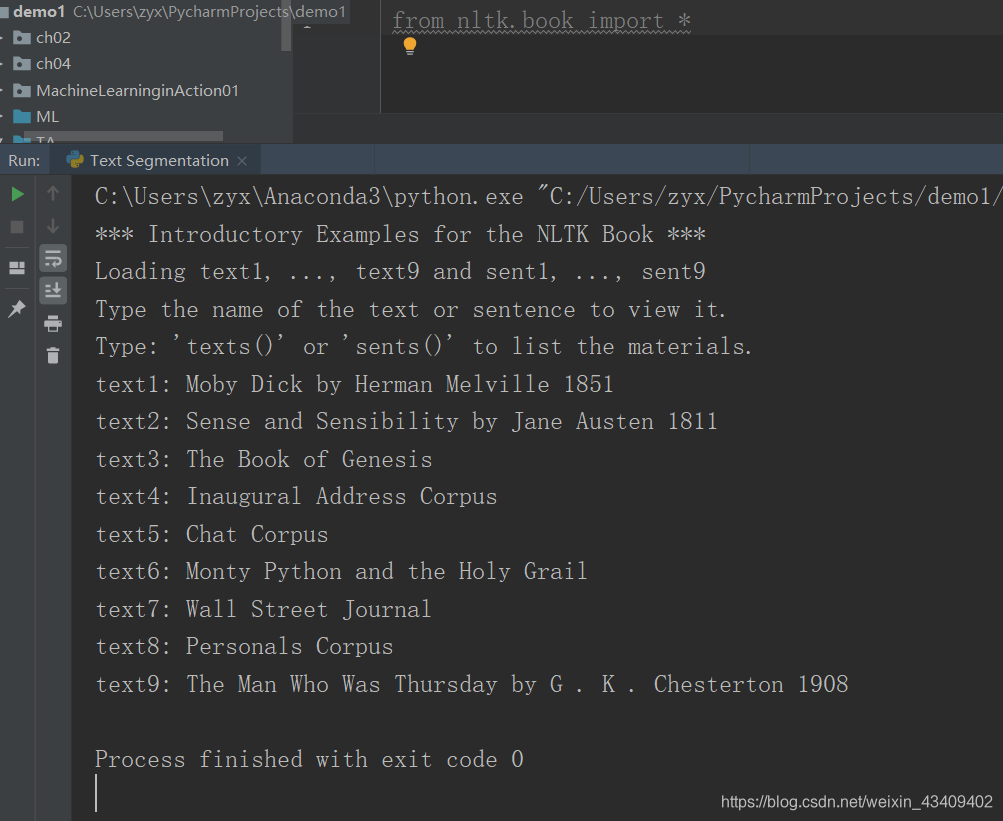Viewport: 1003px width, 821px height.
Task: Click the up arrow in the Run toolbar
Action: pos(53,193)
